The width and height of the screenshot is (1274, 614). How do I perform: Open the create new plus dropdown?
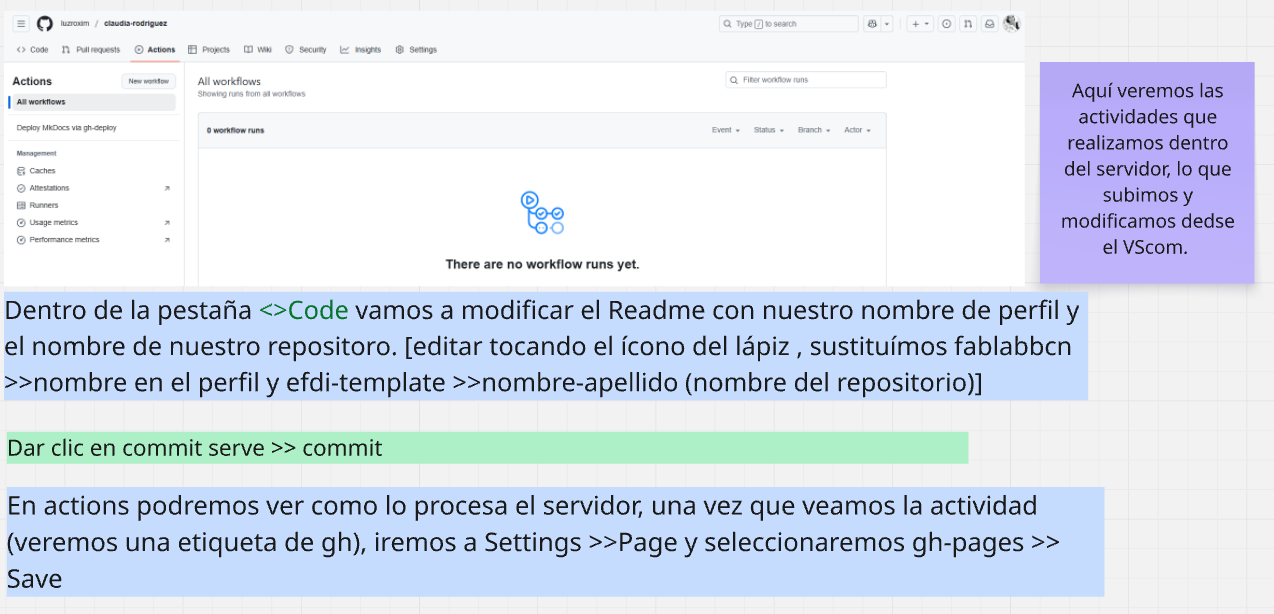[920, 24]
